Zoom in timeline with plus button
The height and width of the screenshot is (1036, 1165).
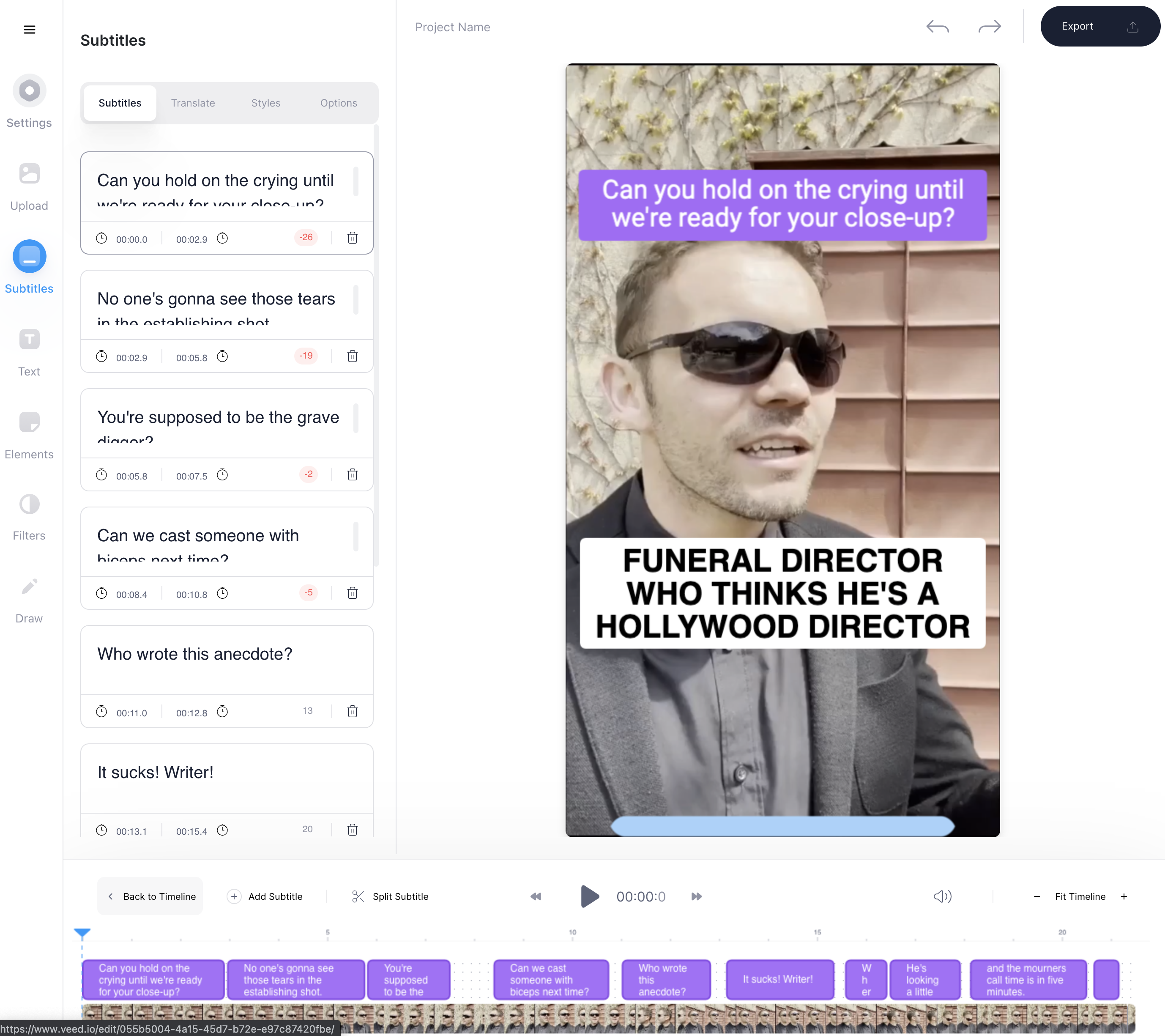1124,897
